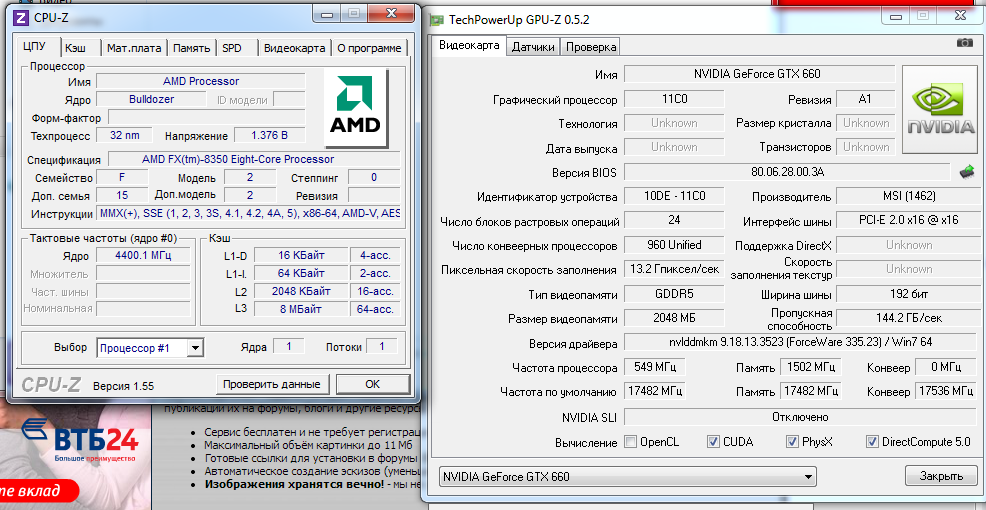Click the 17536 МГц default shader clock value
This screenshot has height=510, width=986.
click(x=946, y=391)
